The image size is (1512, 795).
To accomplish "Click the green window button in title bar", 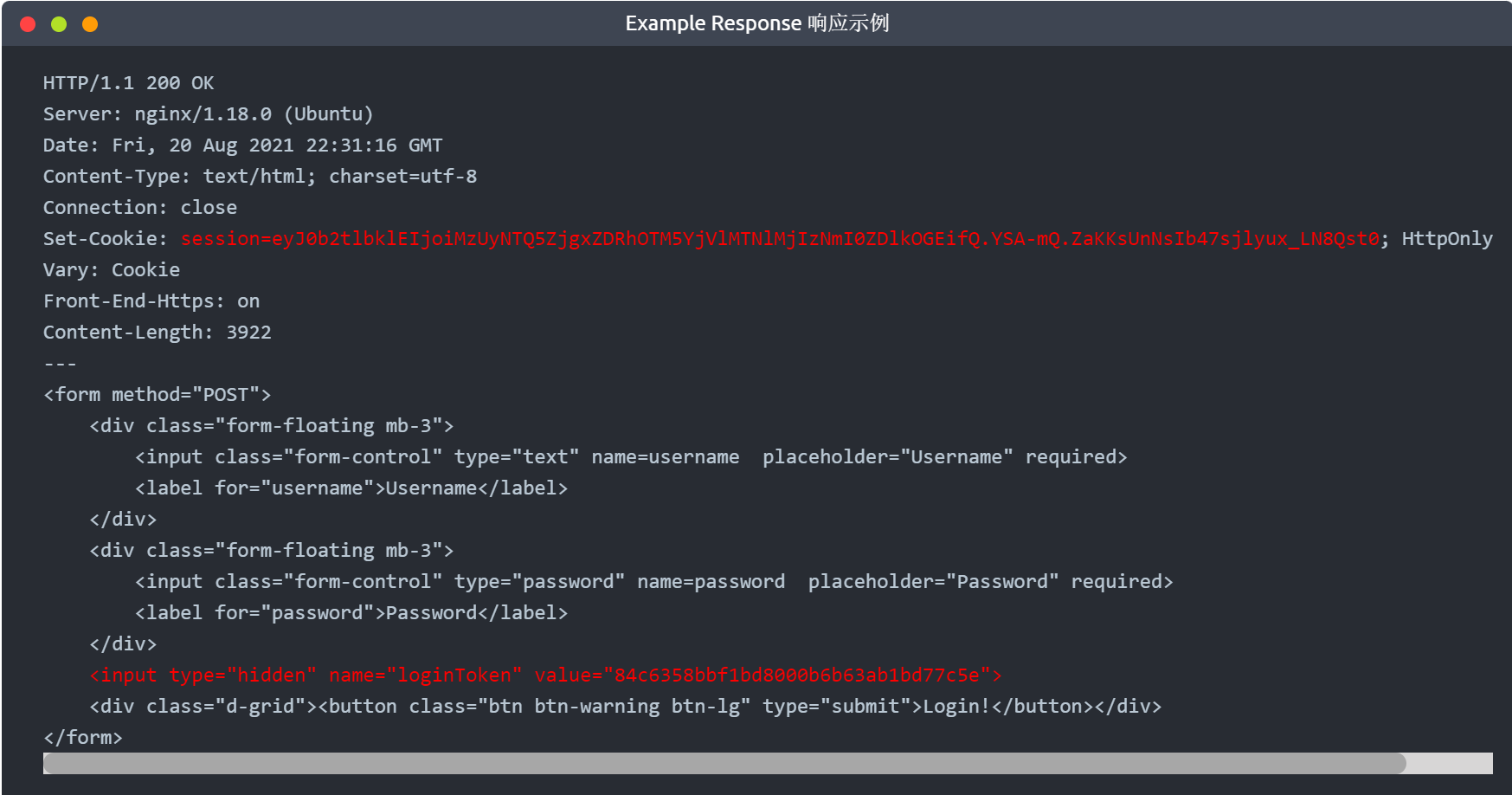I will (59, 24).
